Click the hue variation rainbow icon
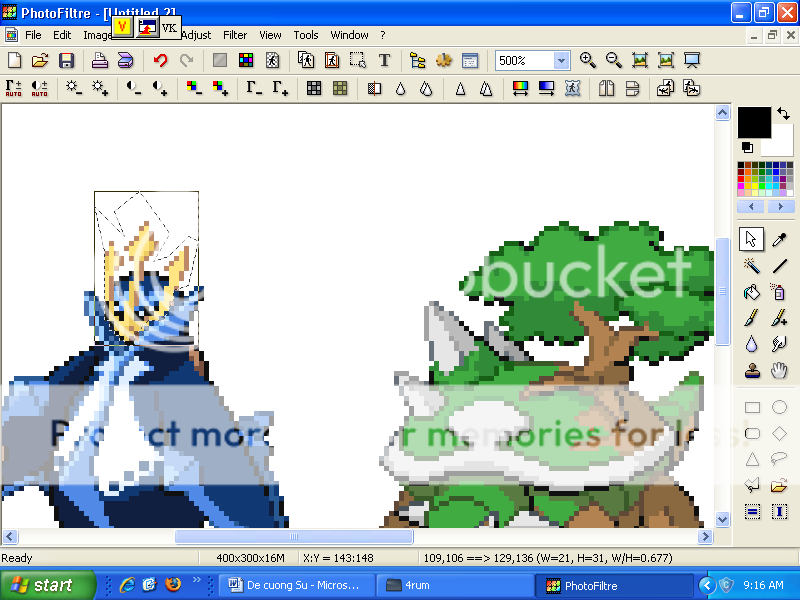Screen dimensions: 800x600 click(520, 88)
